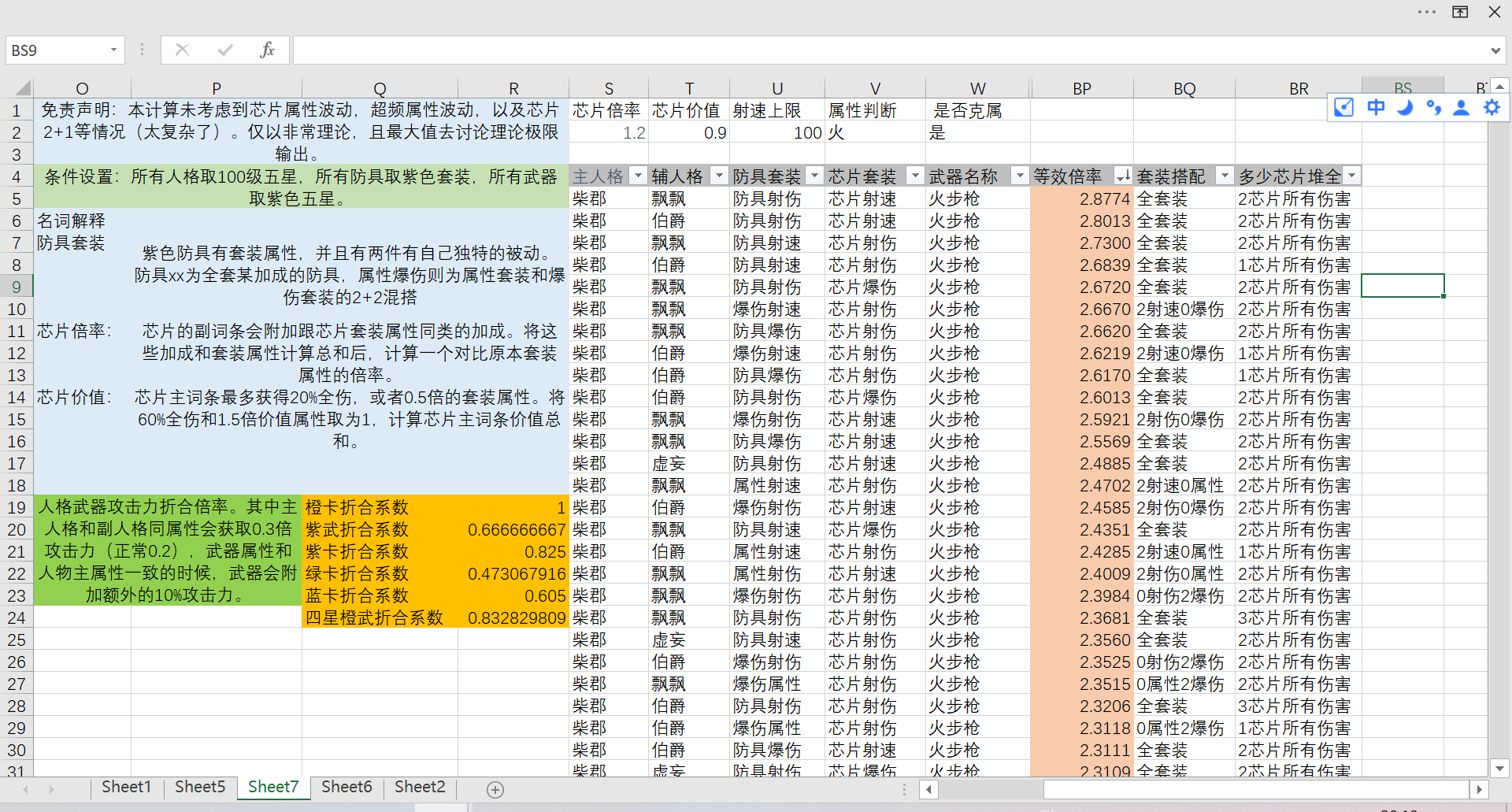Viewport: 1512px width, 812px height.
Task: Open the 主人格 filter dropdown
Action: click(x=638, y=176)
